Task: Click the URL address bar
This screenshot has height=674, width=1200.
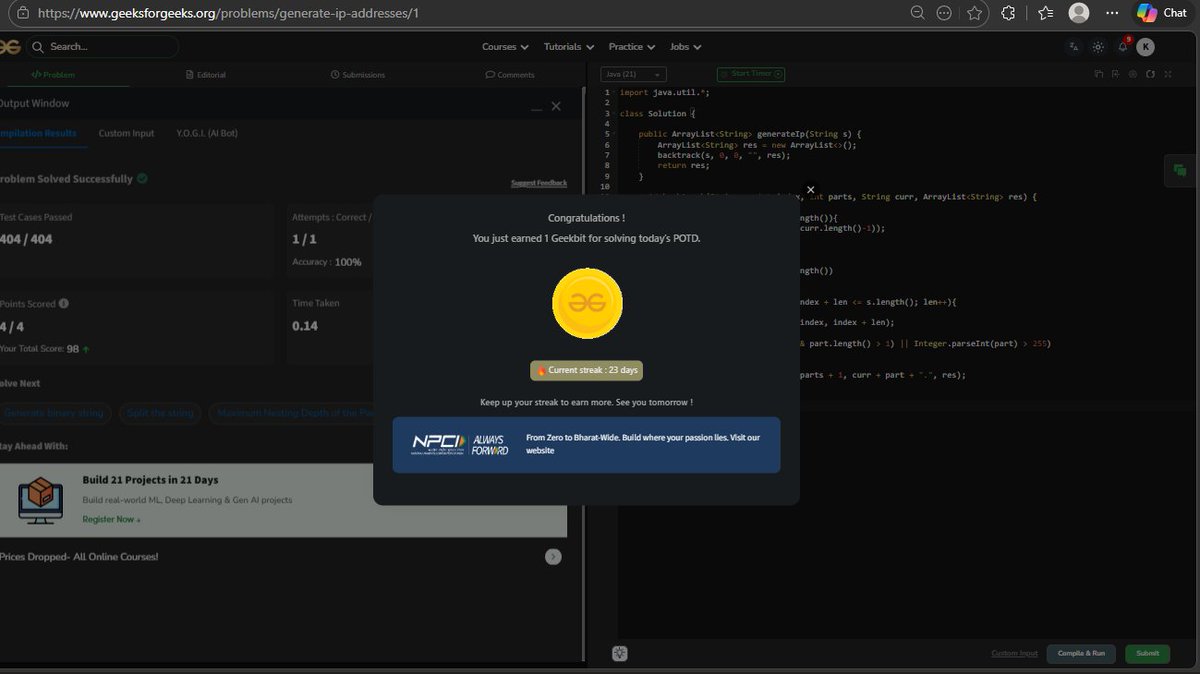Action: coord(460,14)
